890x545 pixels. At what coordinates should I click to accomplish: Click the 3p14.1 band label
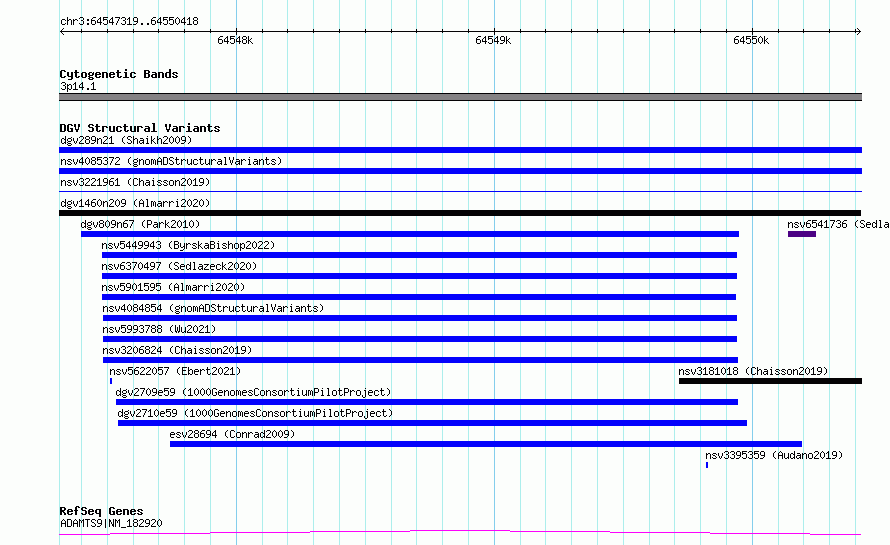pos(78,86)
